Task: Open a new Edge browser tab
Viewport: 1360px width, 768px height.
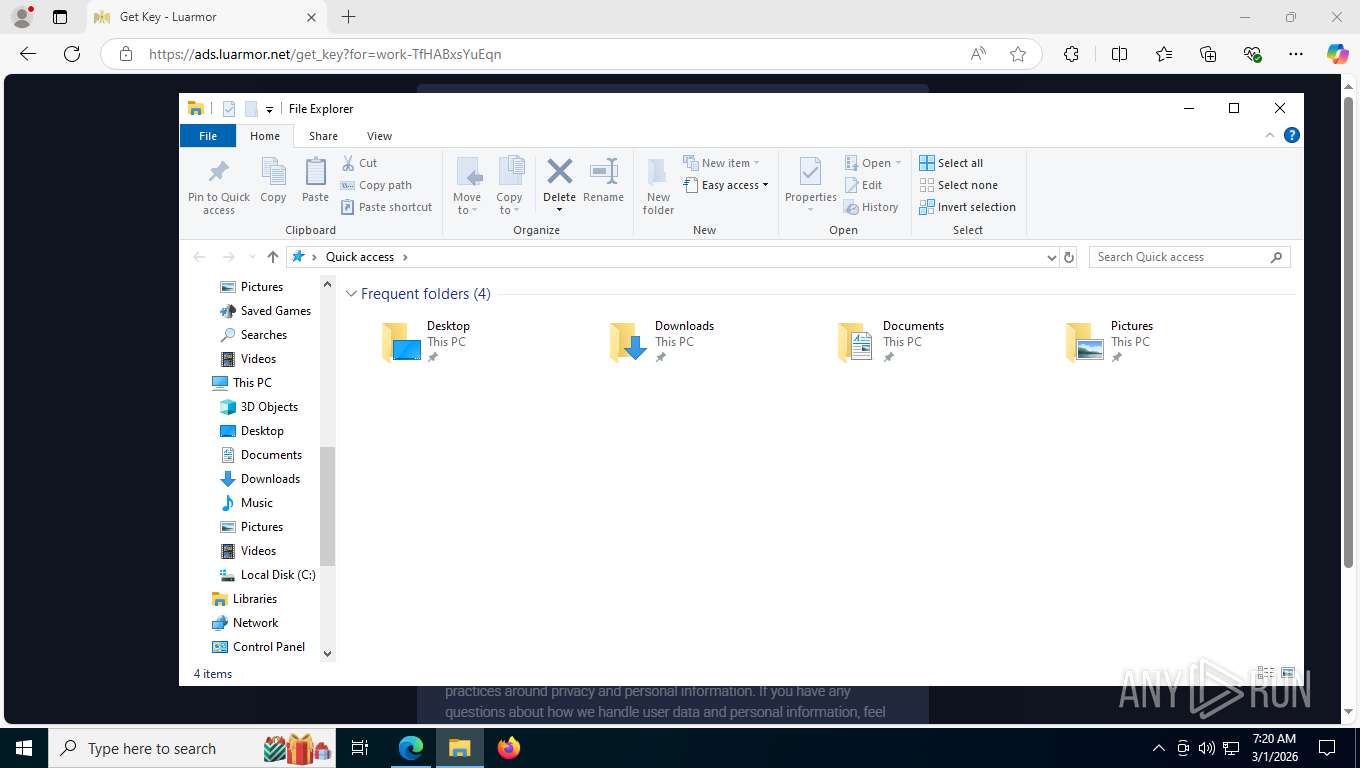Action: pos(348,17)
